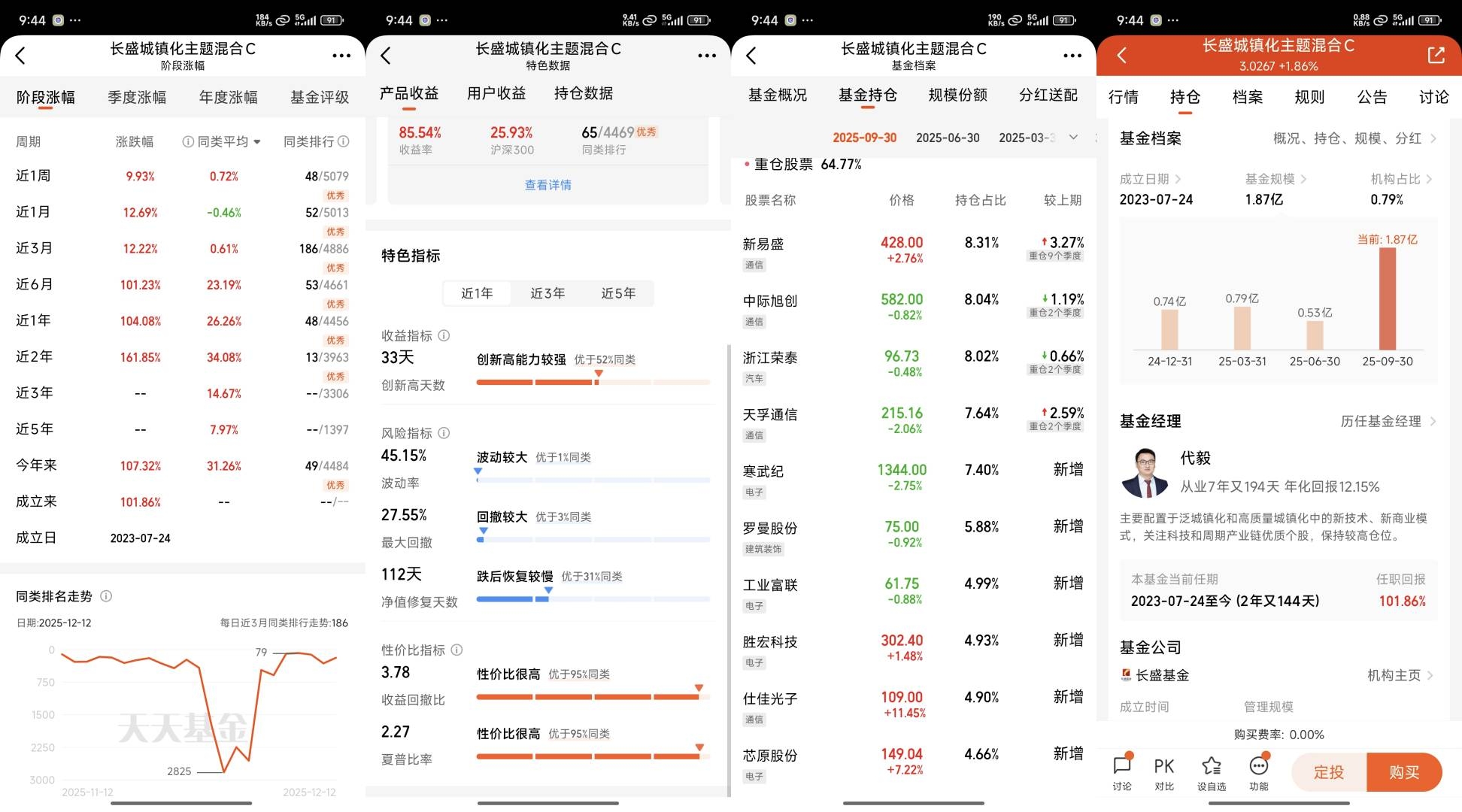The height and width of the screenshot is (812, 1462).
Task: Expand 历任基金经理 history chevron
Action: click(x=1433, y=421)
